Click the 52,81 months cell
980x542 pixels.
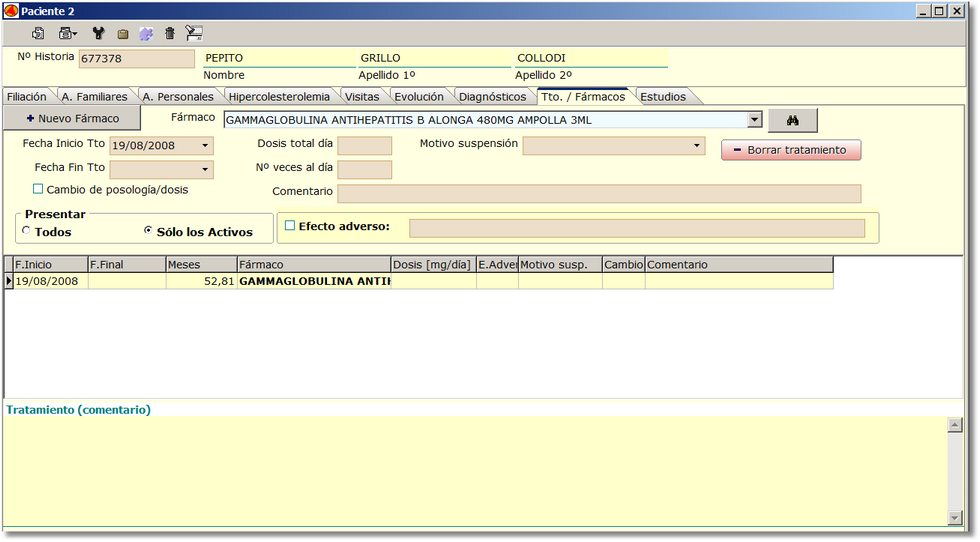pyautogui.click(x=202, y=281)
